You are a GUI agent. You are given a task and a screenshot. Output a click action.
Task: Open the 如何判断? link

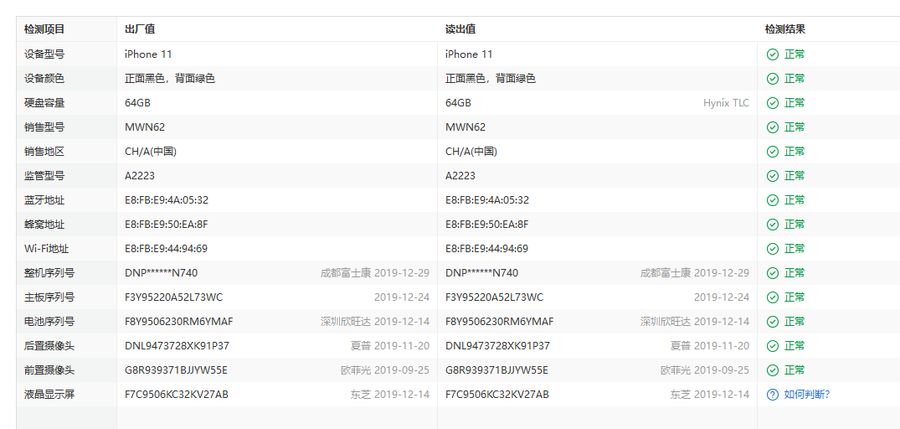click(807, 394)
